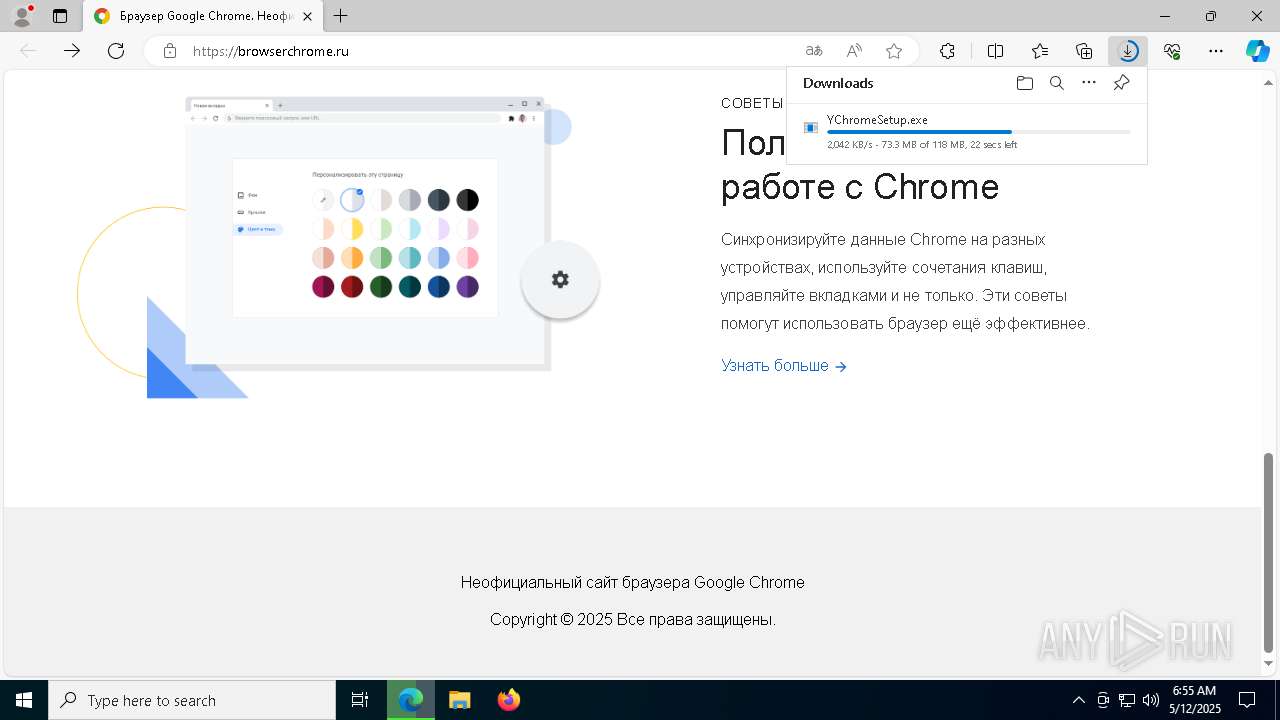Open Favorites list icon

[1040, 51]
